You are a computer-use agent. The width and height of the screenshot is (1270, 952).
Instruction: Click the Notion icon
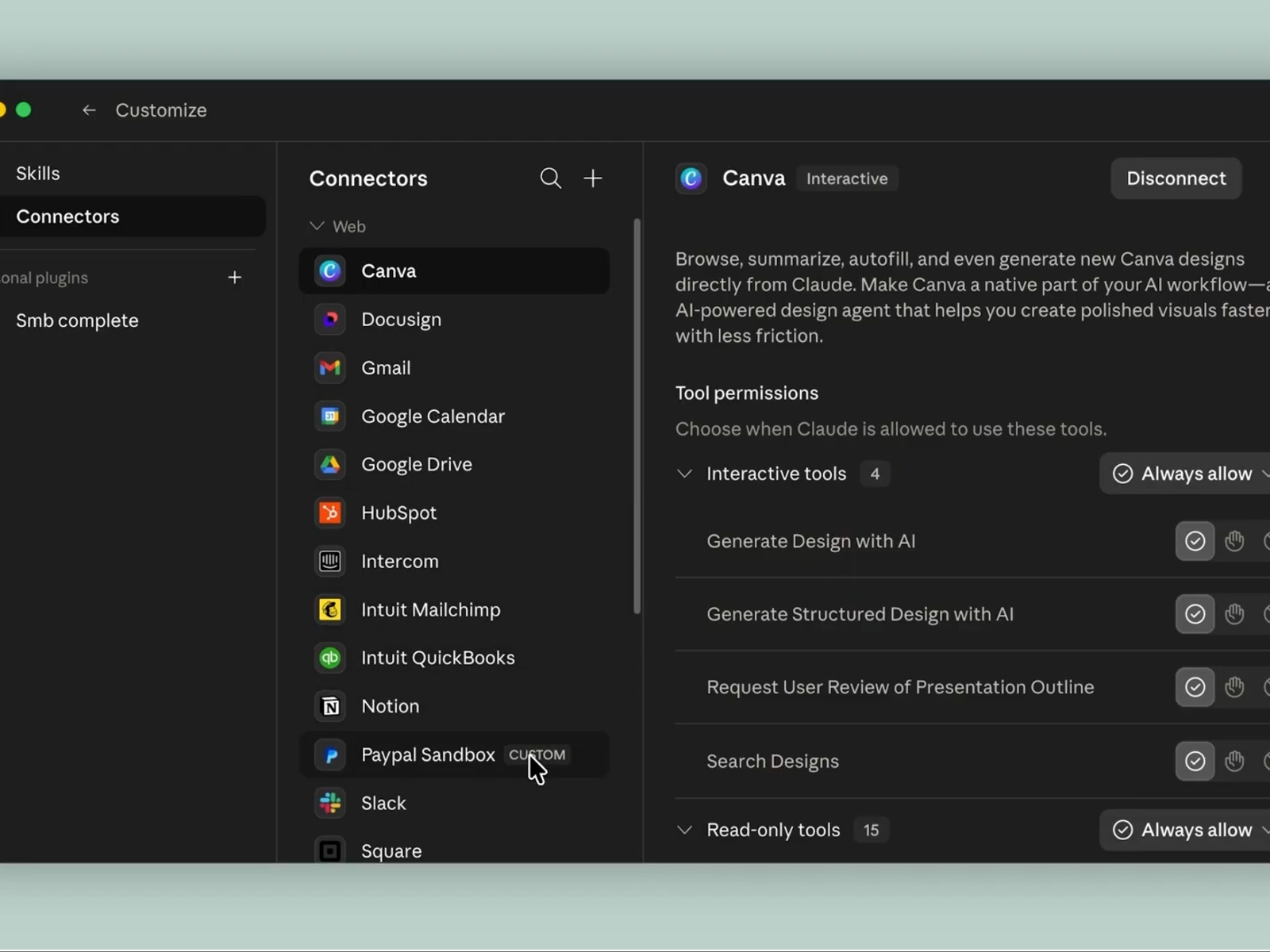pos(330,707)
